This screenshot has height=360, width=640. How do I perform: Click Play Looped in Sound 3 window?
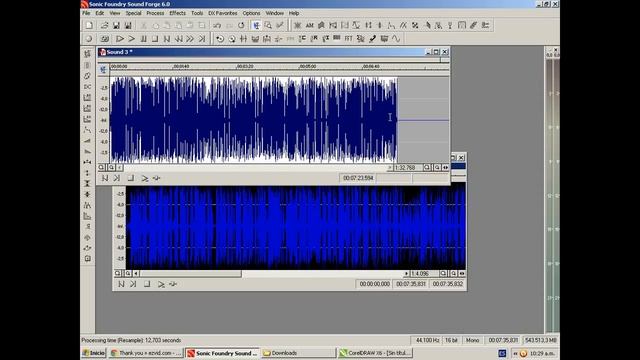(x=157, y=178)
